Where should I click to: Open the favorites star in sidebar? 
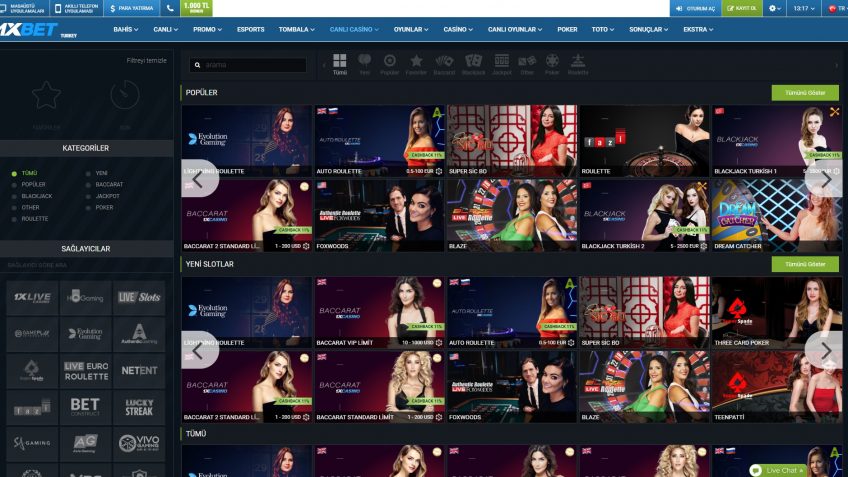pyautogui.click(x=46, y=96)
